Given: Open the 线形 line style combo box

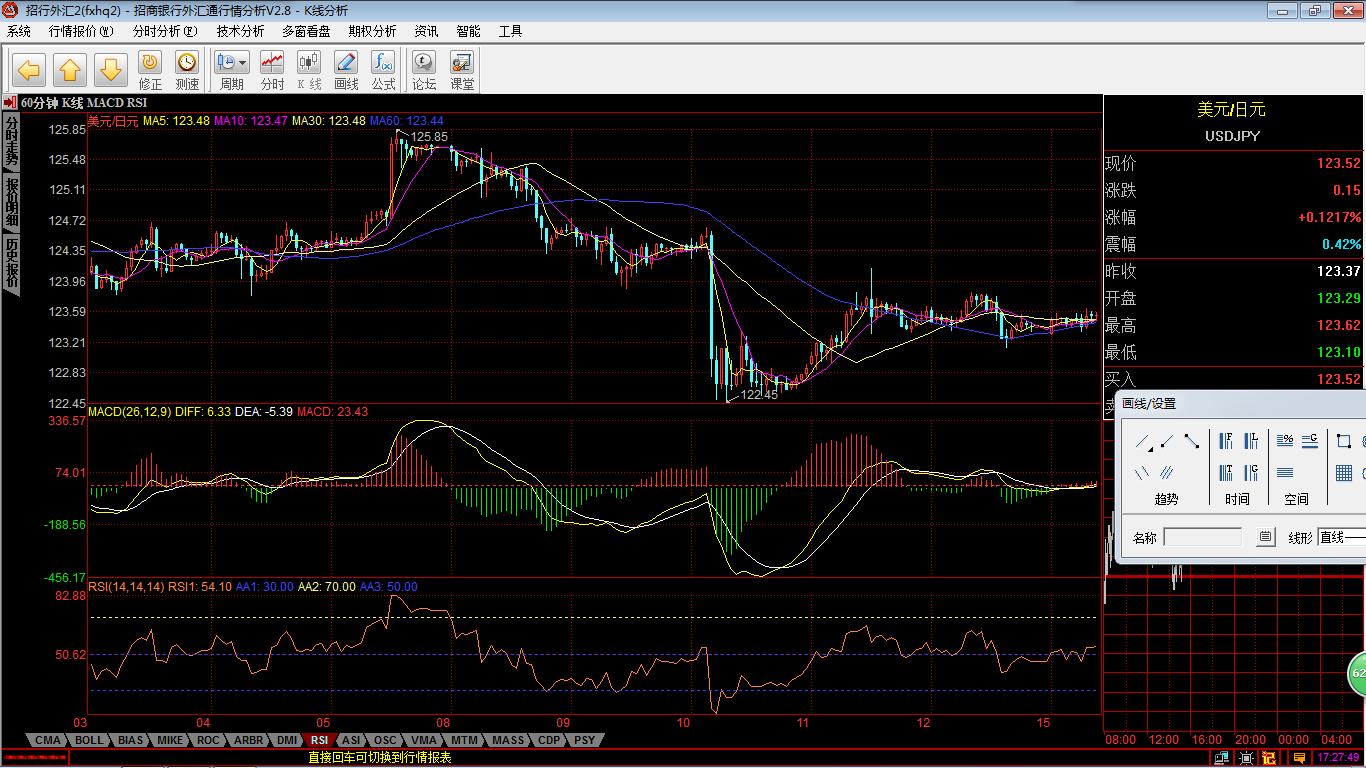Looking at the screenshot, I should 1341,538.
